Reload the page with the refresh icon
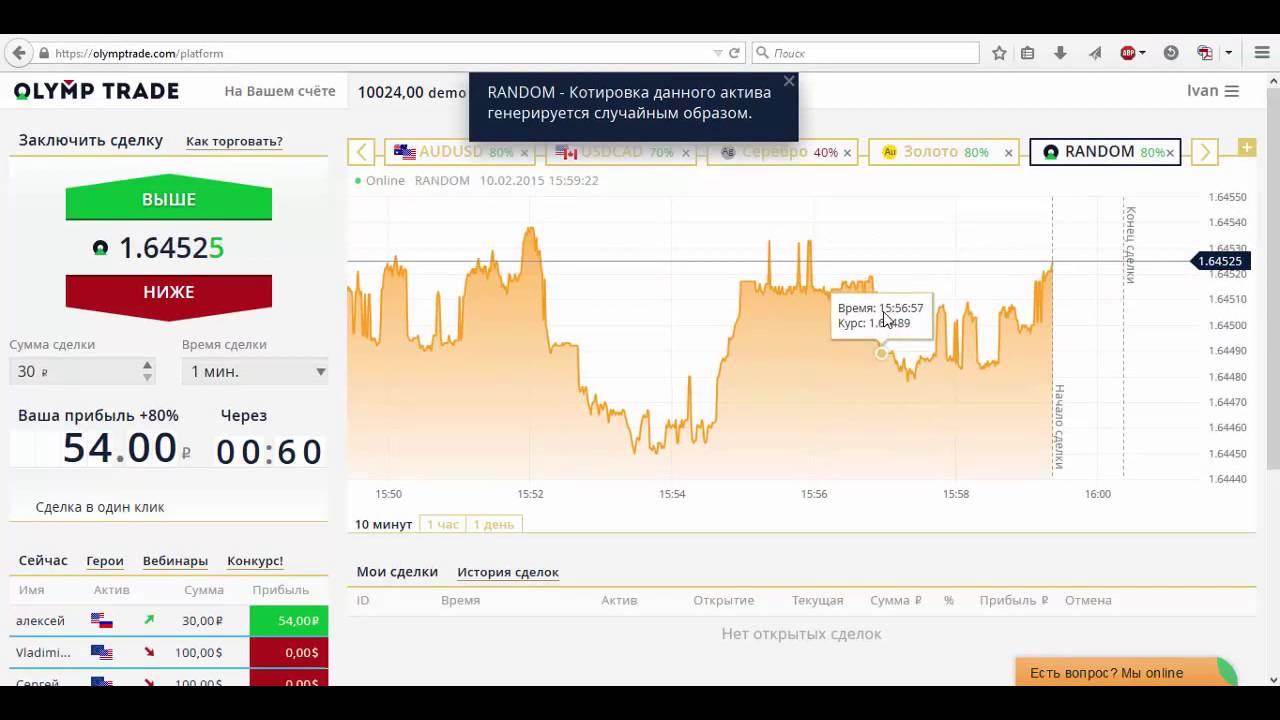1280x720 pixels. (x=734, y=53)
